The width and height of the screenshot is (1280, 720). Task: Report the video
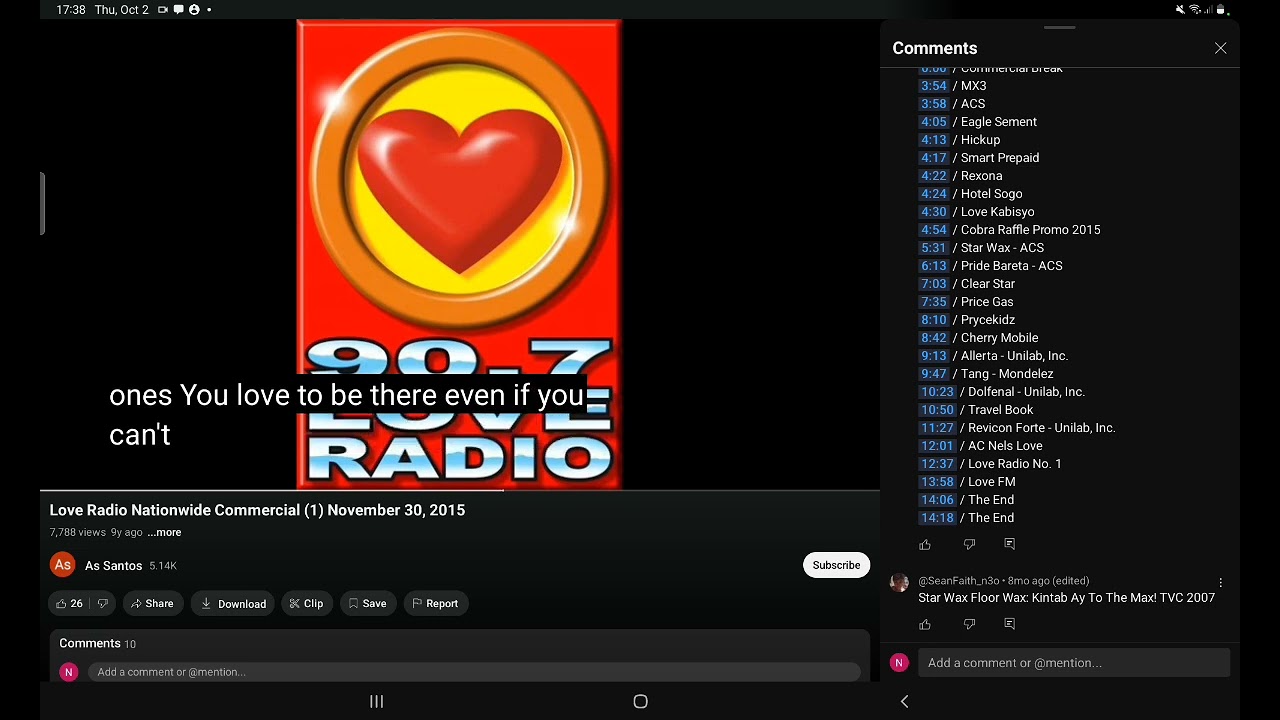click(435, 603)
